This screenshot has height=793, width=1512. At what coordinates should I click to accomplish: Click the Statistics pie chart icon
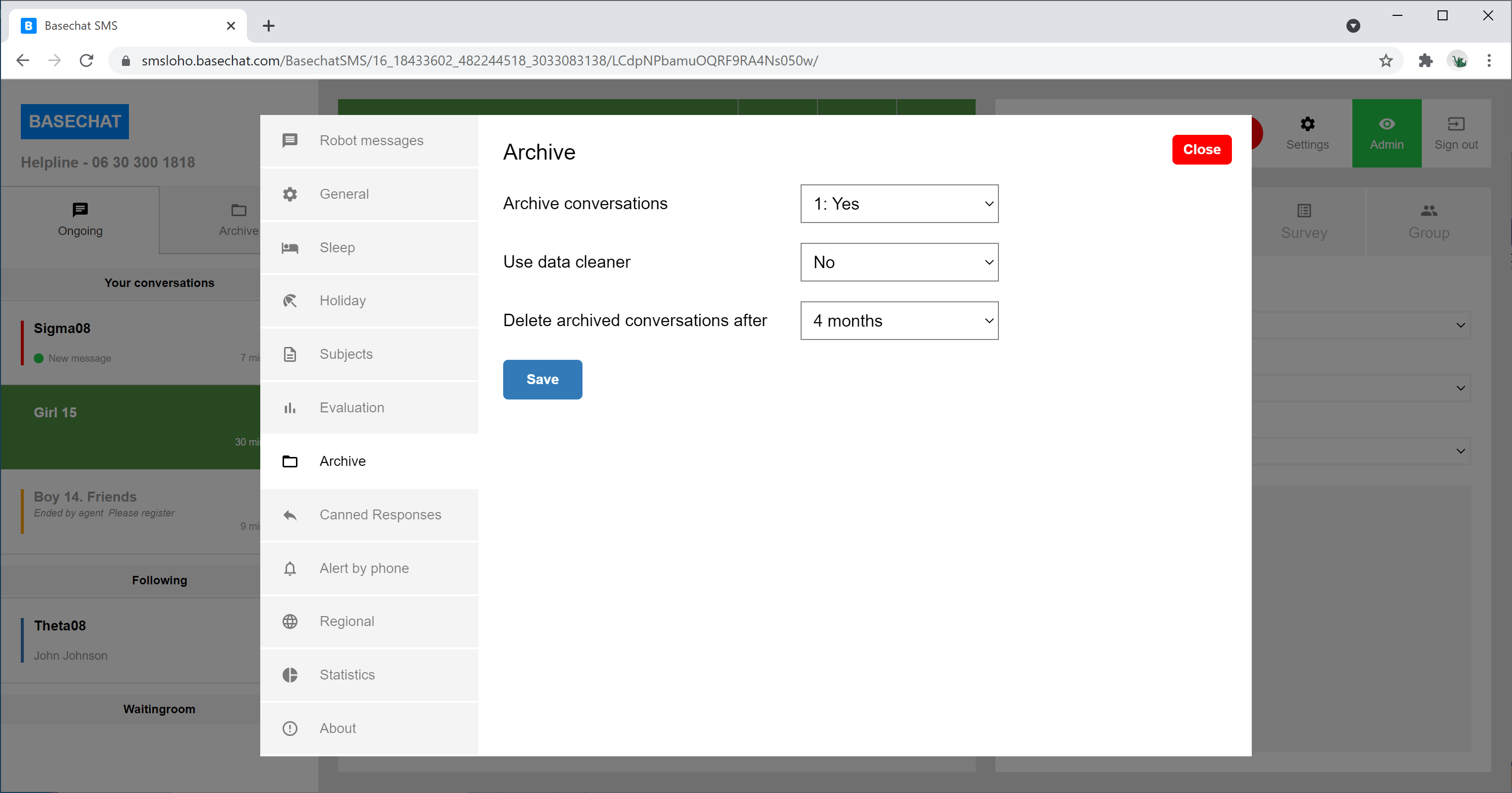point(290,675)
